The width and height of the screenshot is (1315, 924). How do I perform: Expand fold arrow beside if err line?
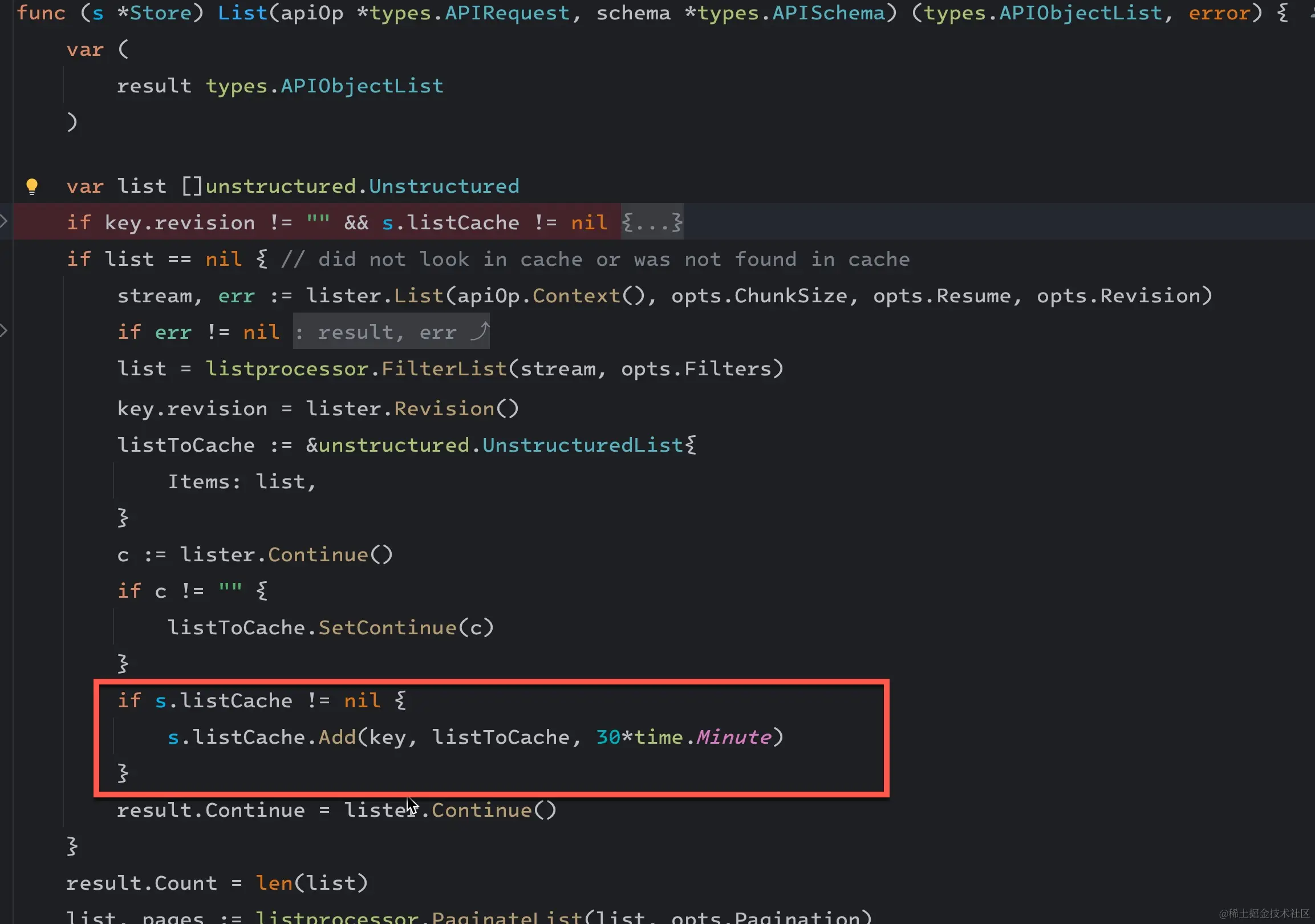3,331
